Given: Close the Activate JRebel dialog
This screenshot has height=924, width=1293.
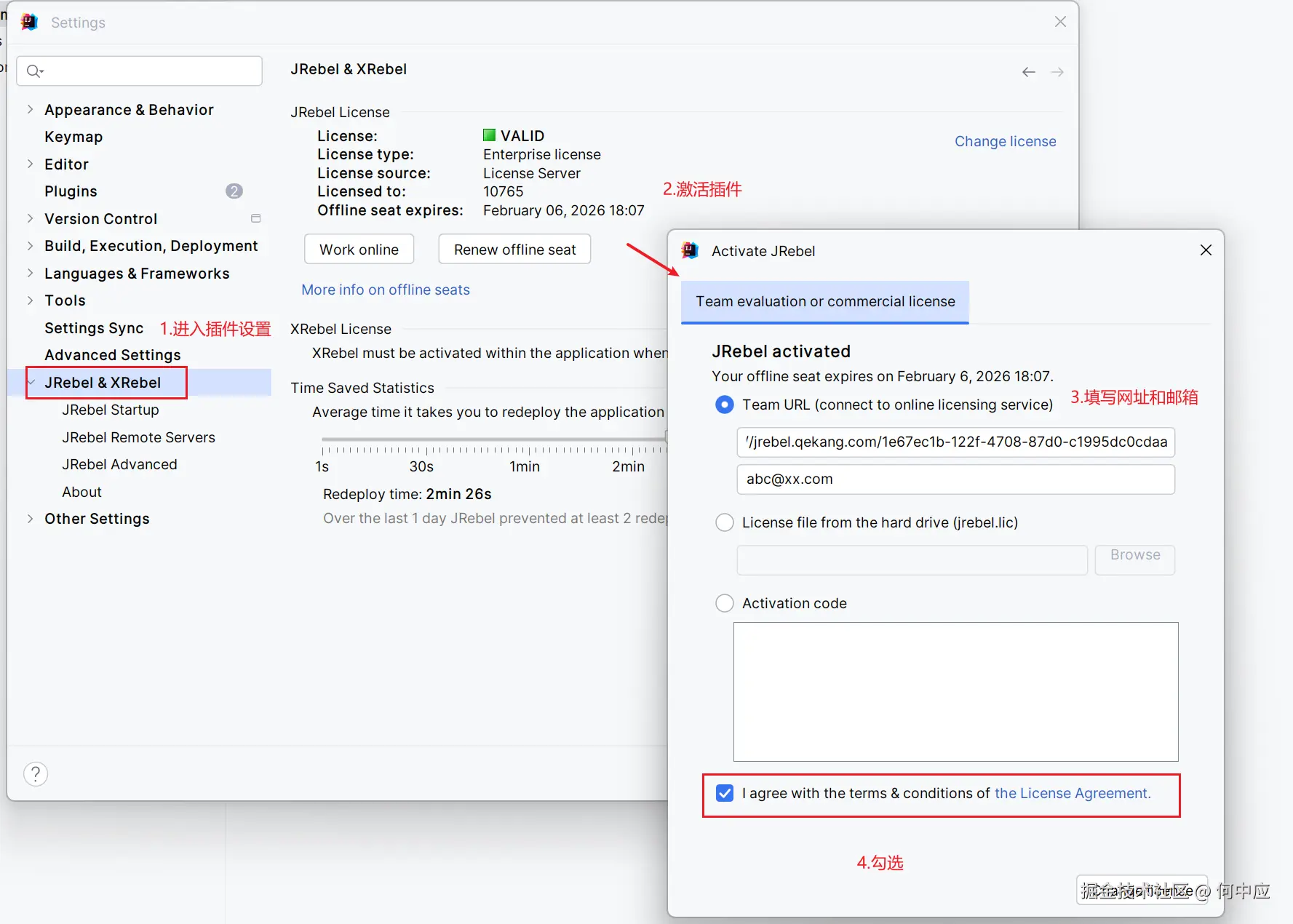Looking at the screenshot, I should [x=1206, y=250].
